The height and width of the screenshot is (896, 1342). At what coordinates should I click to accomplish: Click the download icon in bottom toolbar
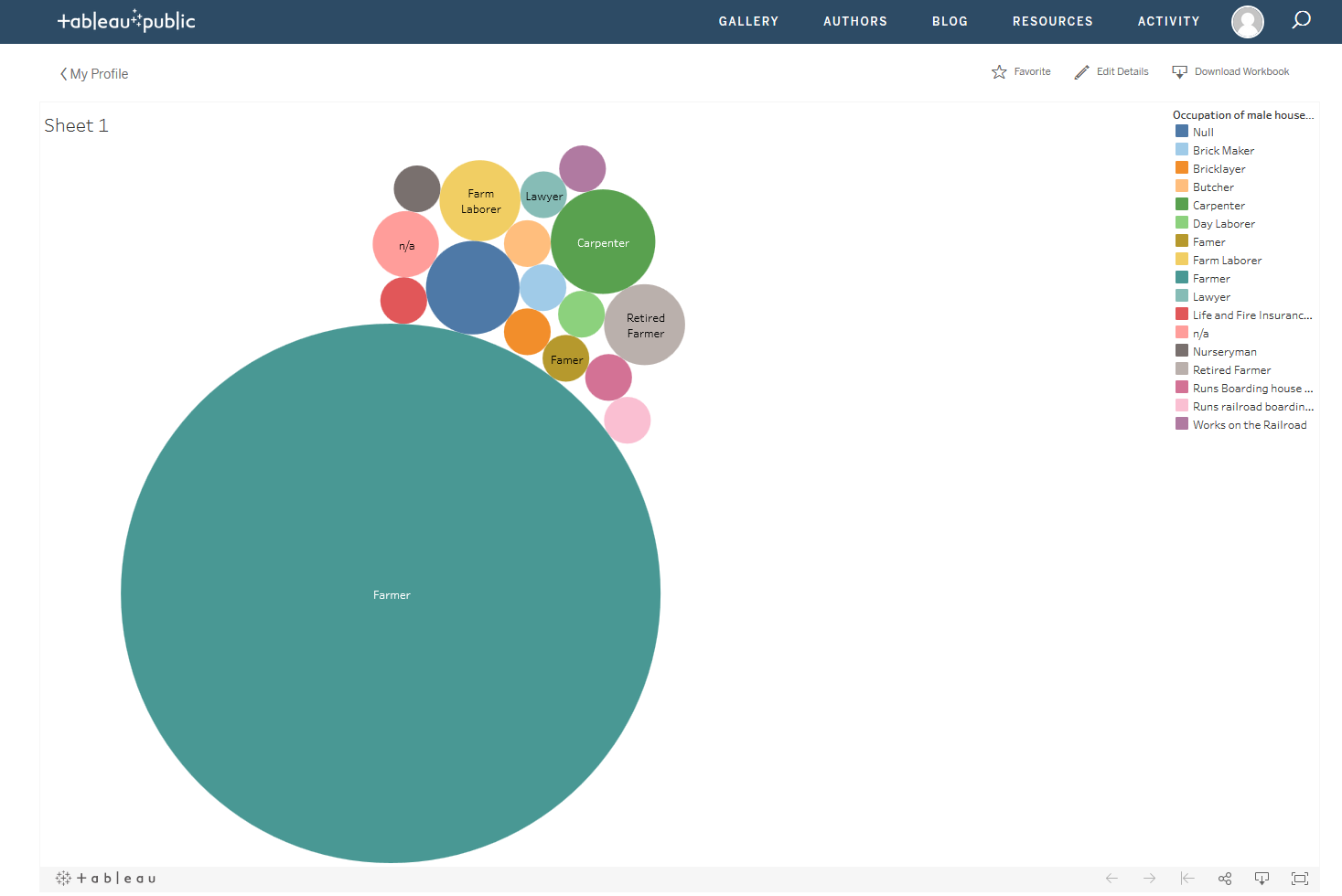coord(1261,879)
